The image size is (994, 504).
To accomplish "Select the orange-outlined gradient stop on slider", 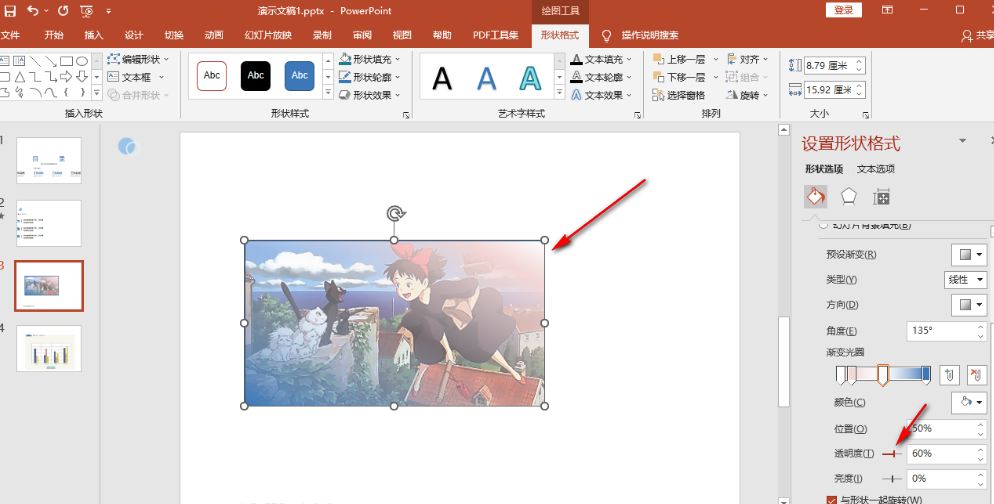I will pyautogui.click(x=882, y=375).
